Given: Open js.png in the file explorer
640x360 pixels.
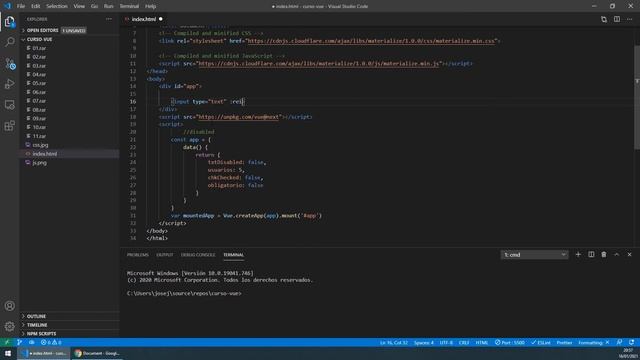Looking at the screenshot, I should coord(40,162).
